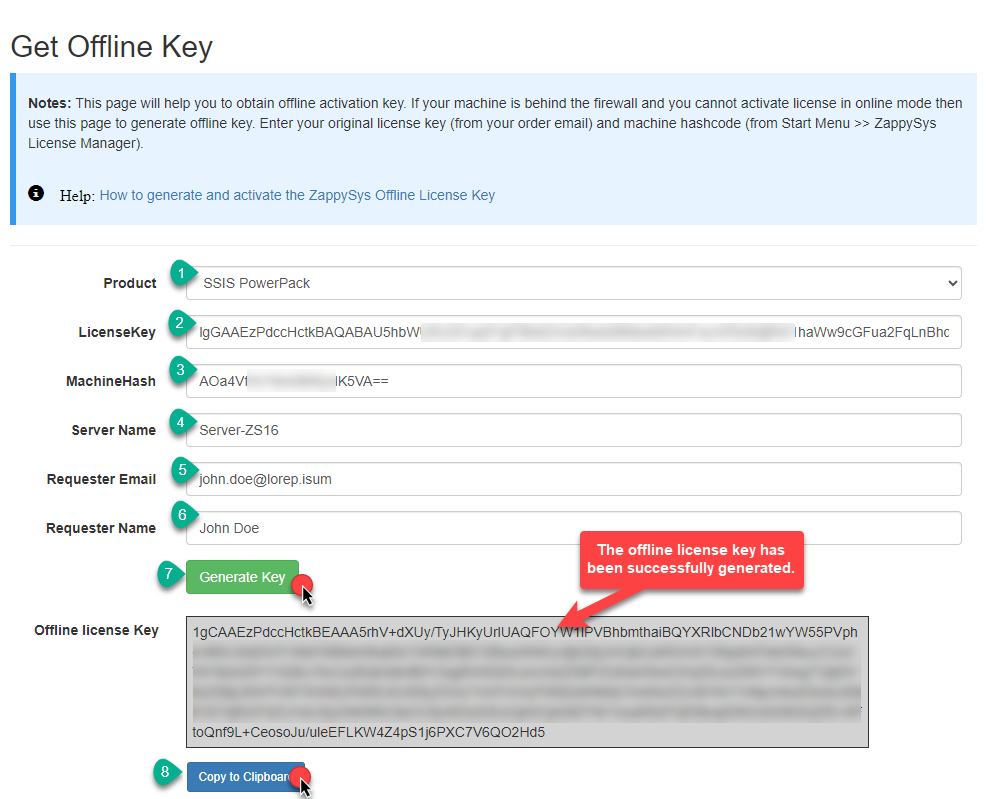This screenshot has width=986, height=799.
Task: Click the Copy to Clipboard button
Action: [245, 777]
